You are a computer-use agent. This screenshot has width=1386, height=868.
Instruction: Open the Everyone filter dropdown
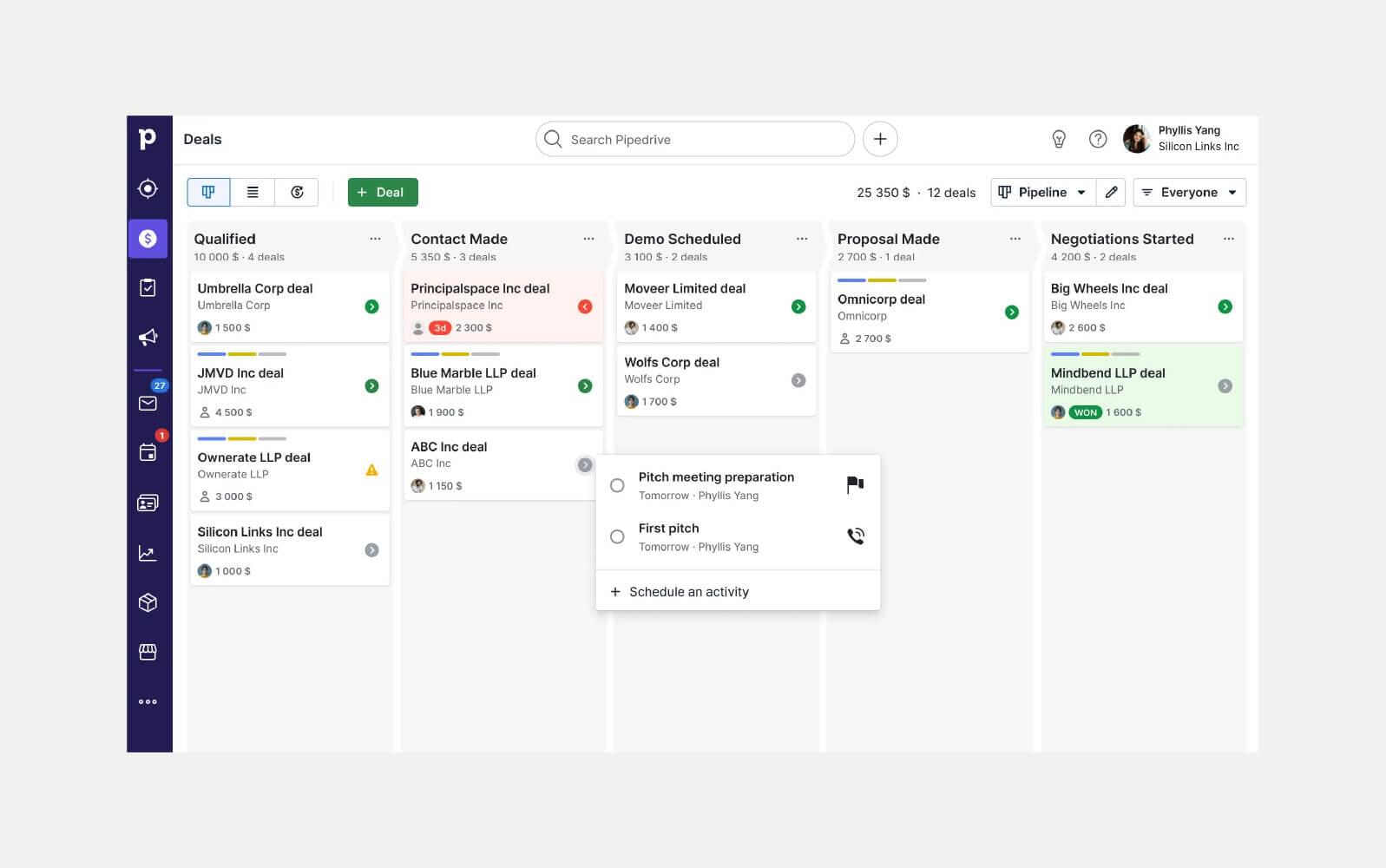(1190, 192)
